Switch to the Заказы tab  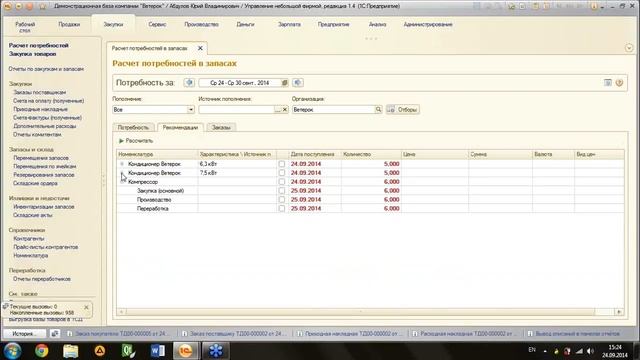221,127
